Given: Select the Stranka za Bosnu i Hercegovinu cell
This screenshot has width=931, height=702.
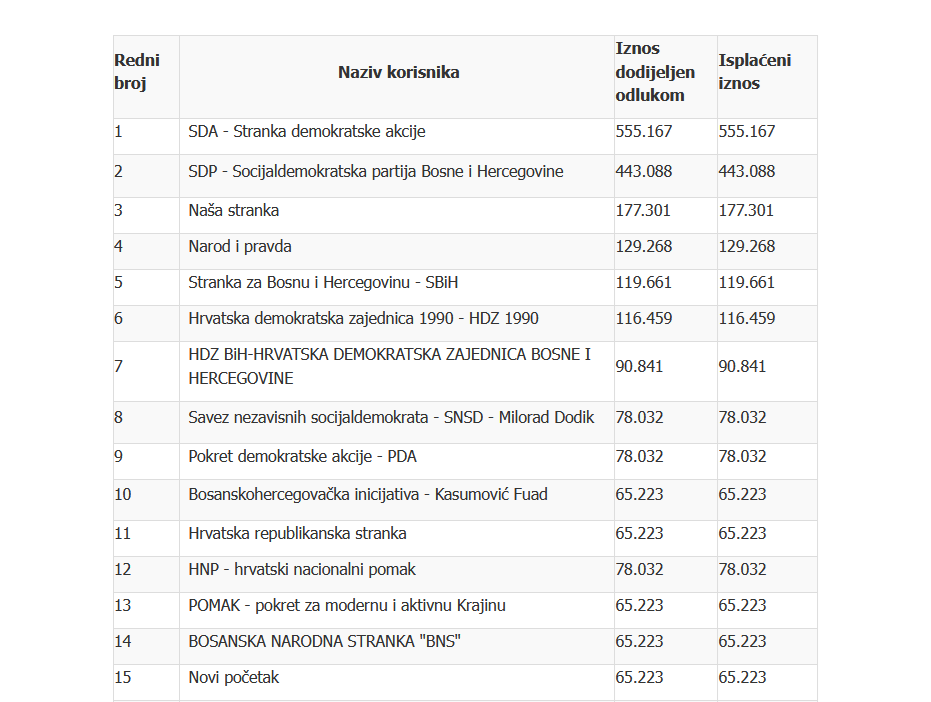Looking at the screenshot, I should click(397, 287).
